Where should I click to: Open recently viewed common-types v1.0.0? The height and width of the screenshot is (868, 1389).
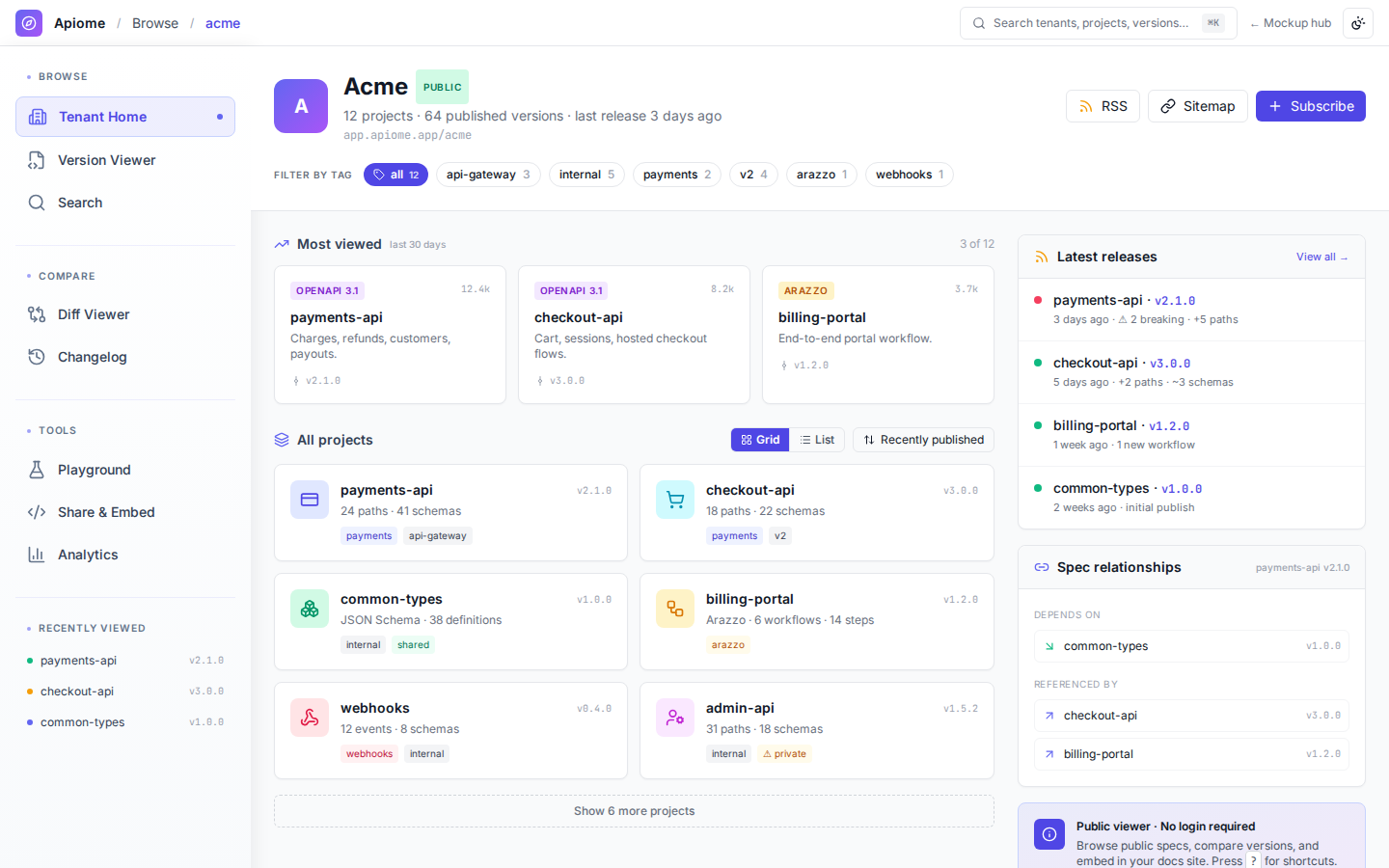125,722
